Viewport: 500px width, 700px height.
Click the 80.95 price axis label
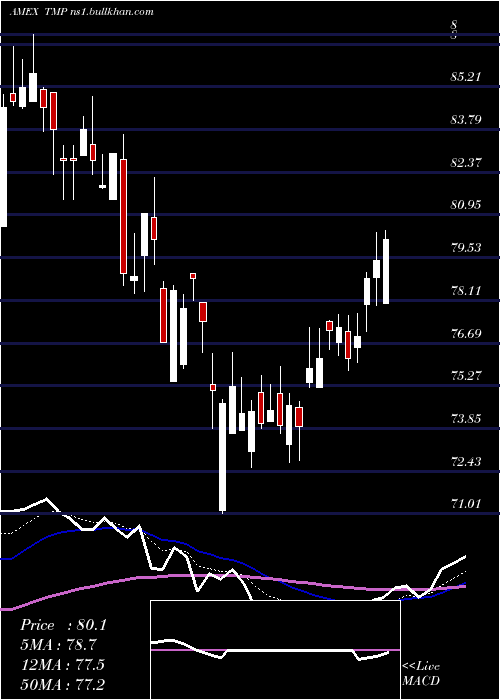[466, 205]
